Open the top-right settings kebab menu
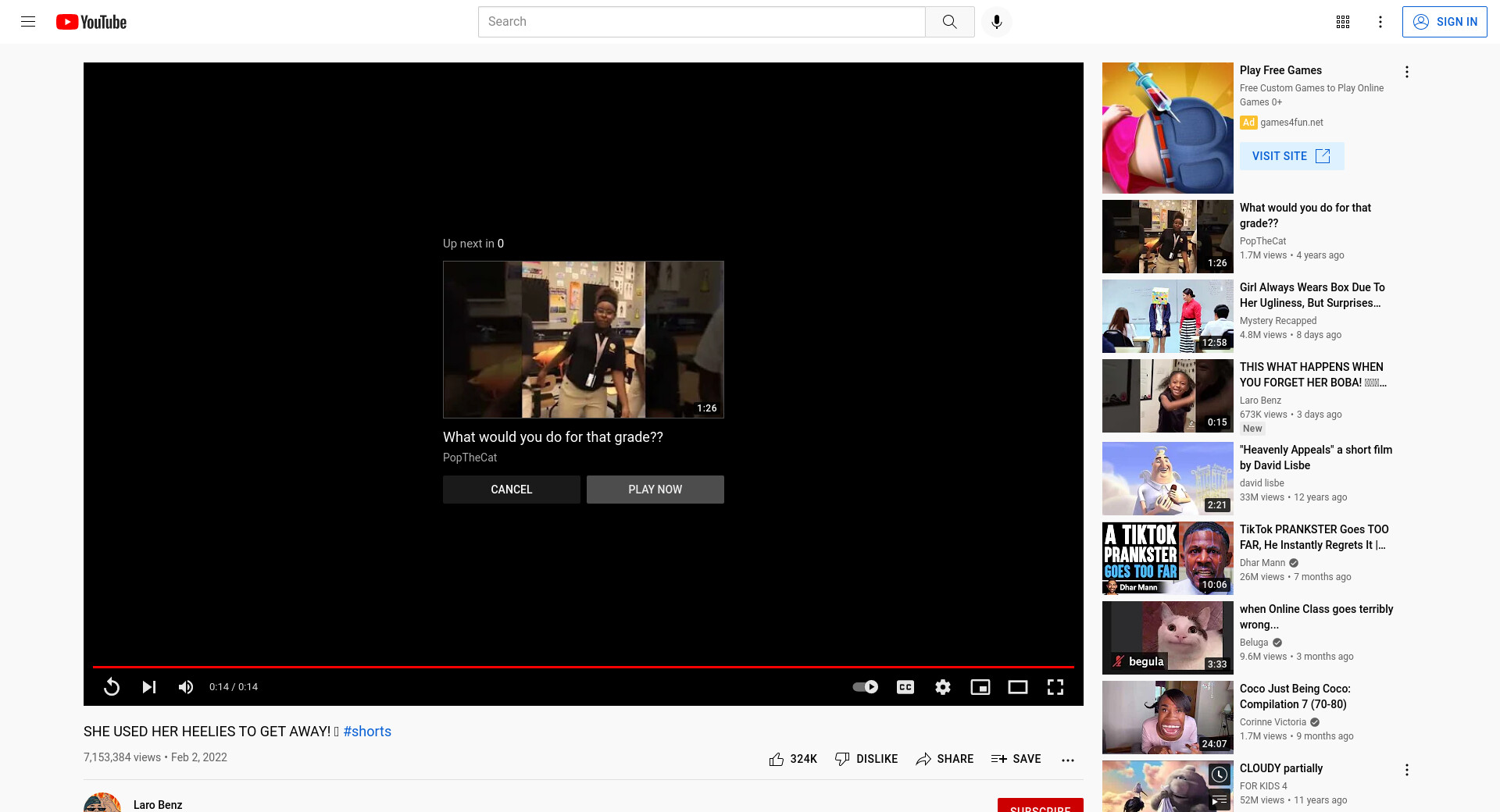 [1380, 22]
